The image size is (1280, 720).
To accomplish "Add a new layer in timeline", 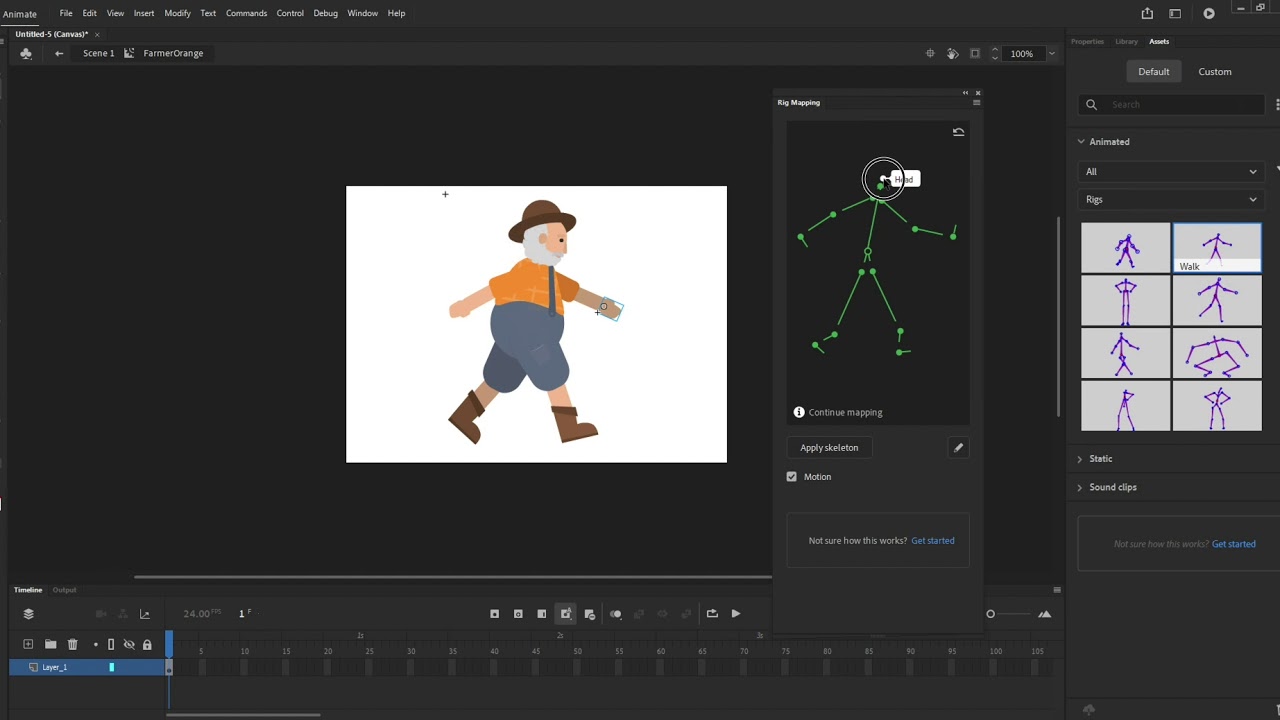I will [28, 645].
